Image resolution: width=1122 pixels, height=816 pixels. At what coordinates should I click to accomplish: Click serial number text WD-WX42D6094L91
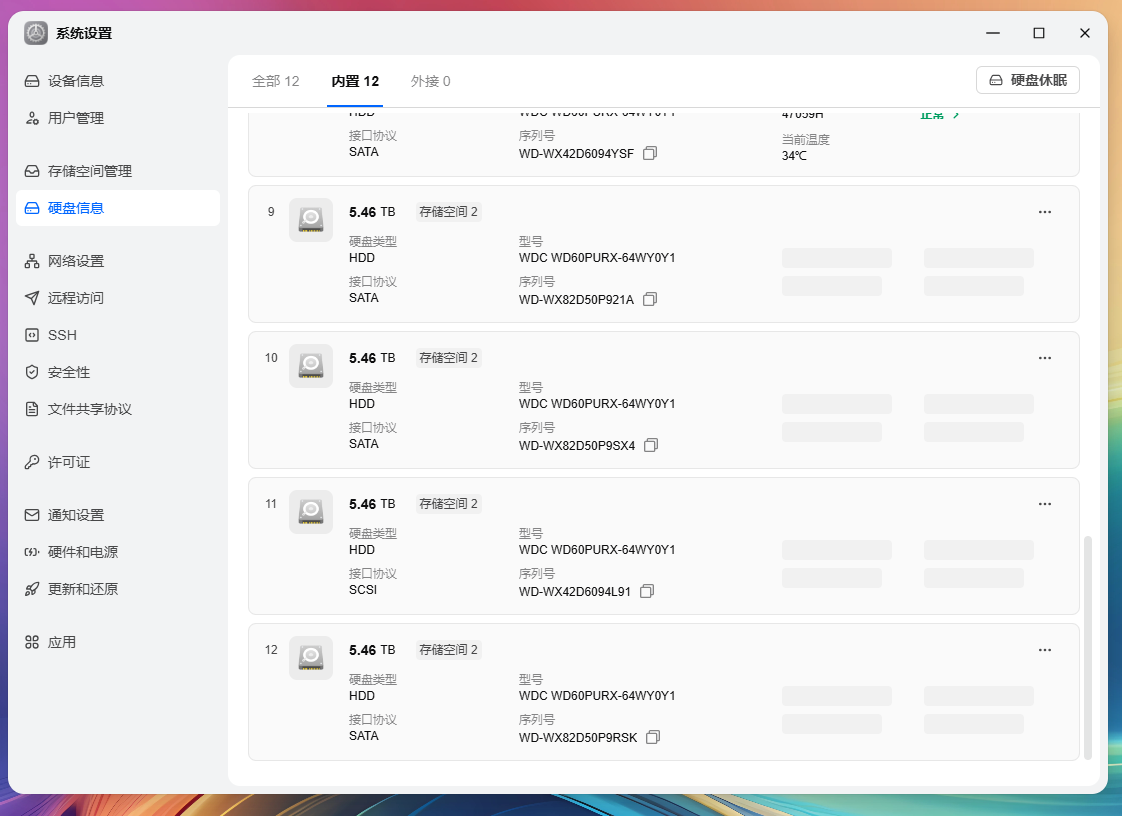[x=575, y=591]
